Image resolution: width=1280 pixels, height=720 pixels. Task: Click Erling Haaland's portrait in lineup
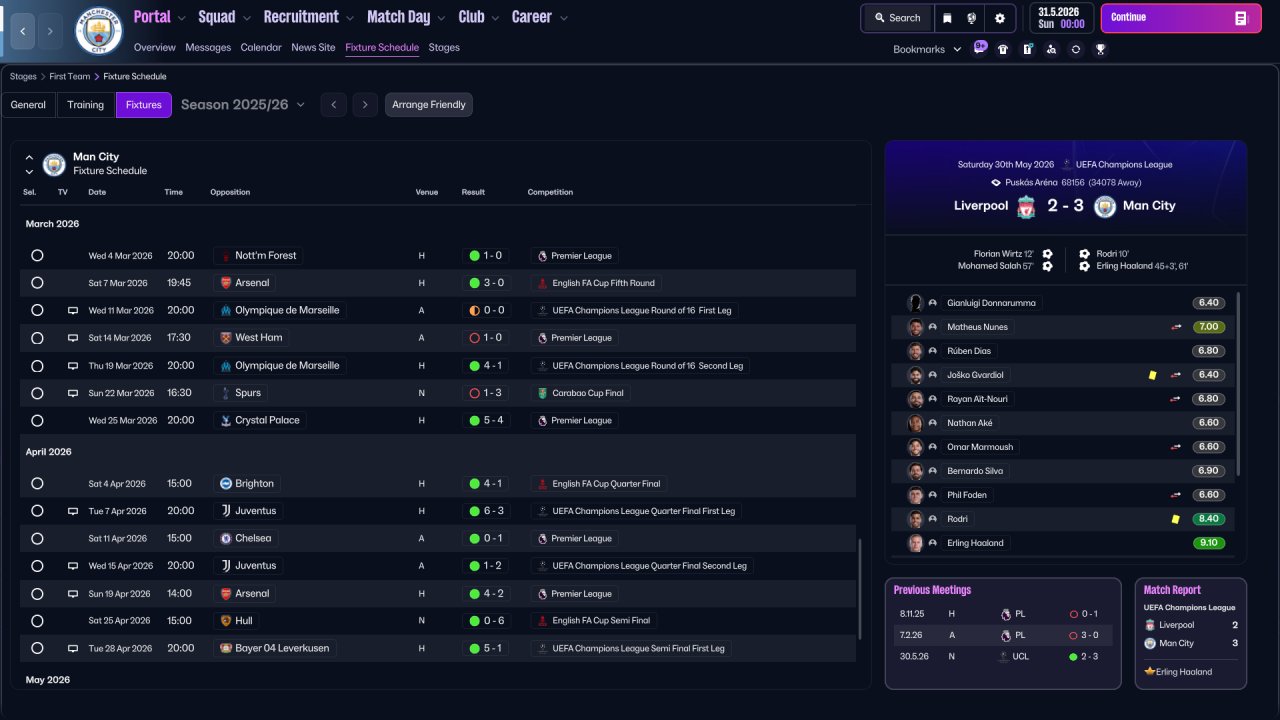(915, 543)
